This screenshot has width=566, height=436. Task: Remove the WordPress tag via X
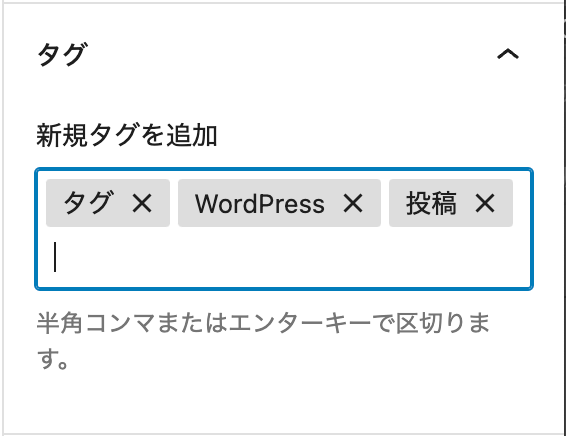click(x=353, y=203)
